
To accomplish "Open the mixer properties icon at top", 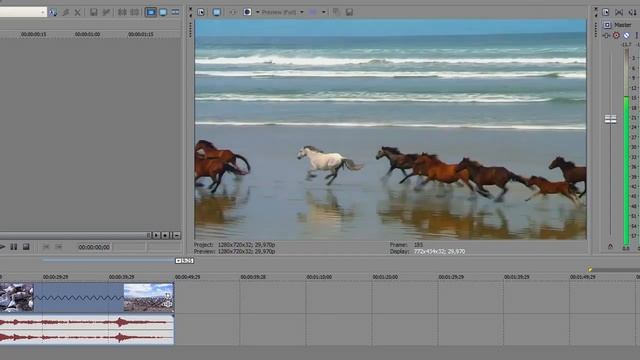I will pos(606,12).
